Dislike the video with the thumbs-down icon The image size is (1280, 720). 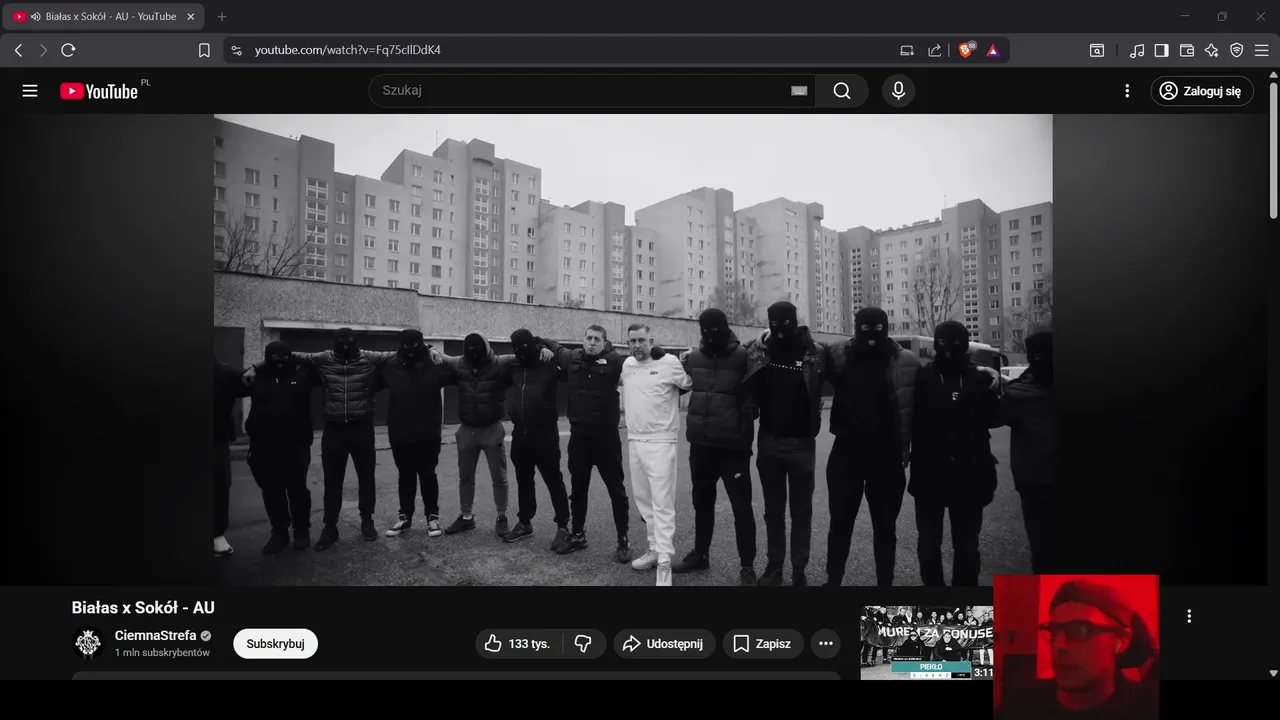point(583,644)
